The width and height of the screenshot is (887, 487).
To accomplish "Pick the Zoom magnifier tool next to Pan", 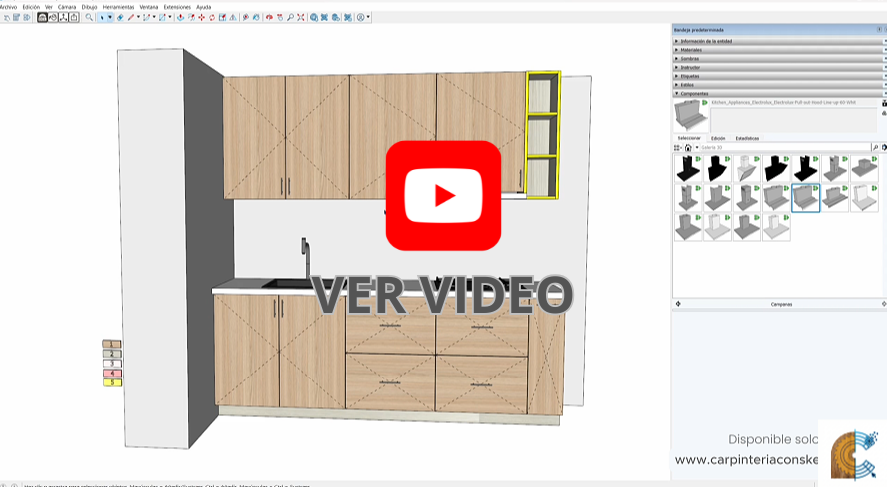I will pos(290,18).
